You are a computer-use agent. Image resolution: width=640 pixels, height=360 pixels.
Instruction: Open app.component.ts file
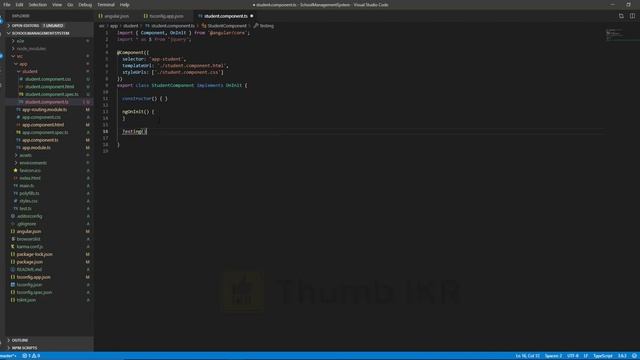(40, 140)
